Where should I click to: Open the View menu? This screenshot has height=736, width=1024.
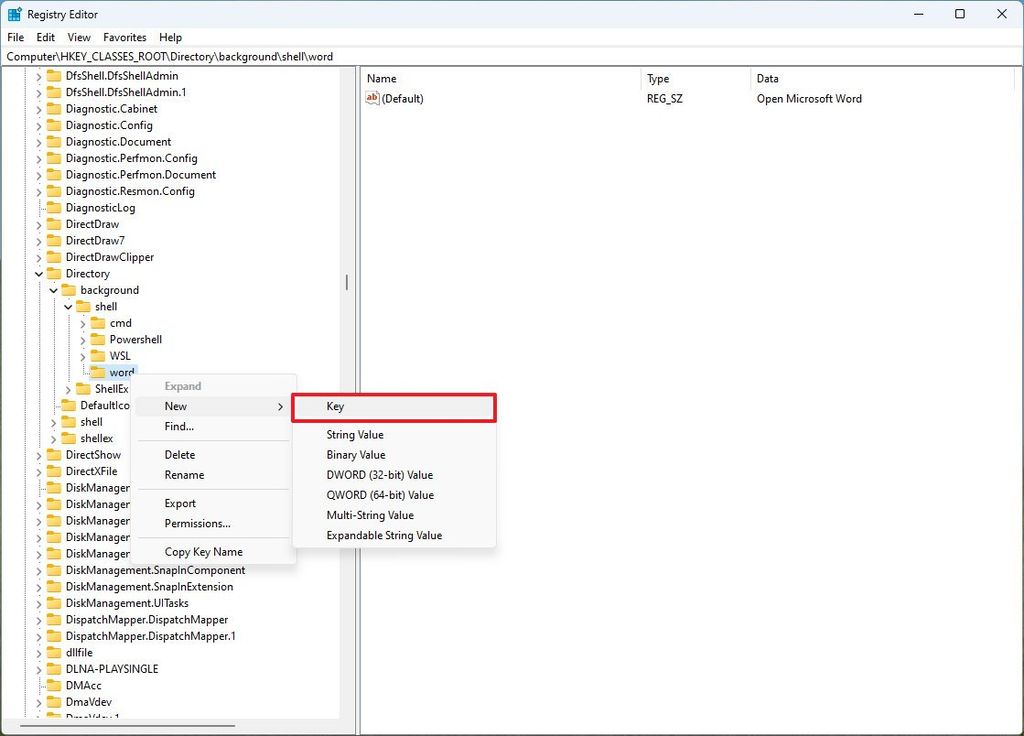click(x=78, y=37)
